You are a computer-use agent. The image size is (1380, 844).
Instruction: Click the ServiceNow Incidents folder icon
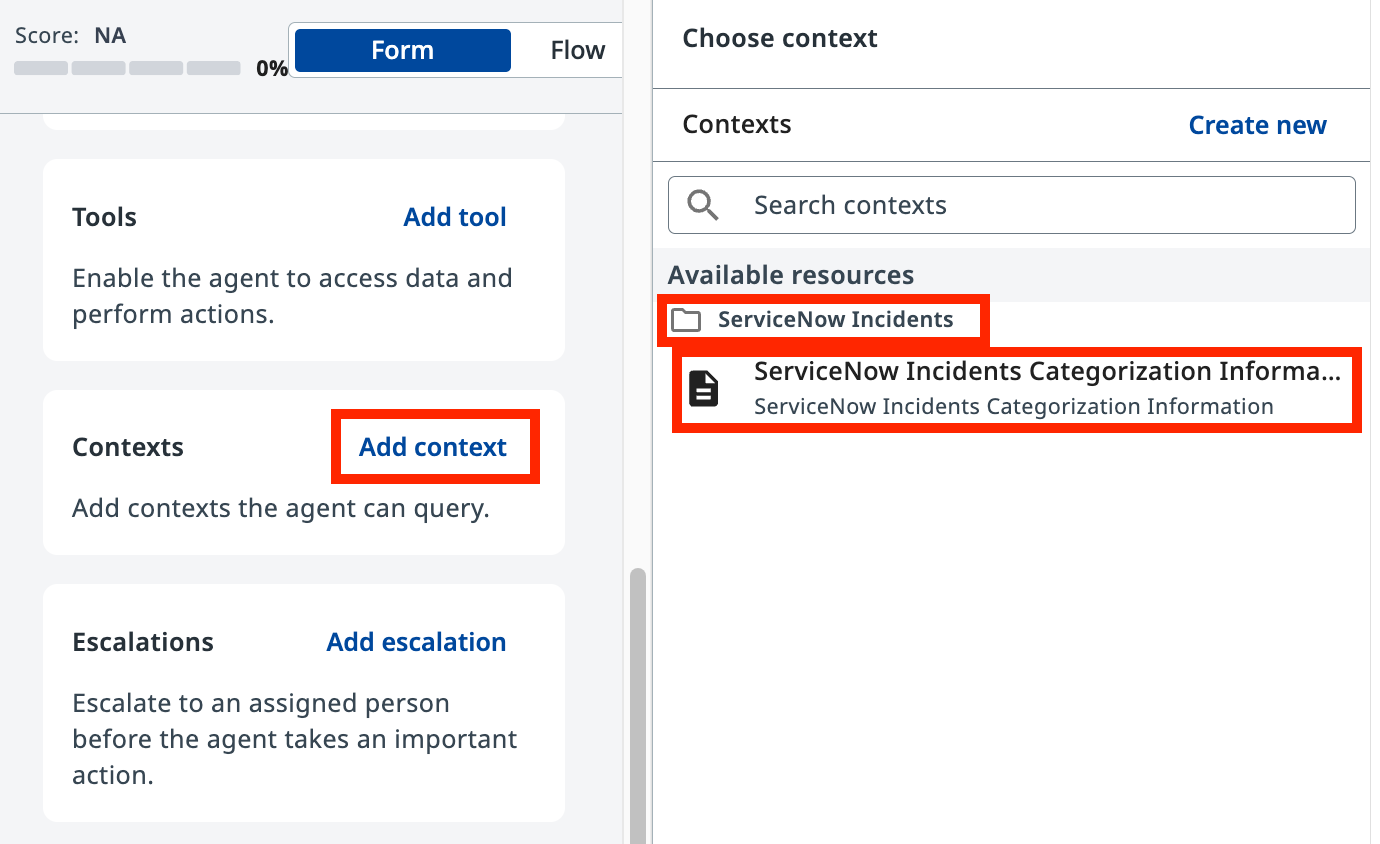[x=686, y=320]
